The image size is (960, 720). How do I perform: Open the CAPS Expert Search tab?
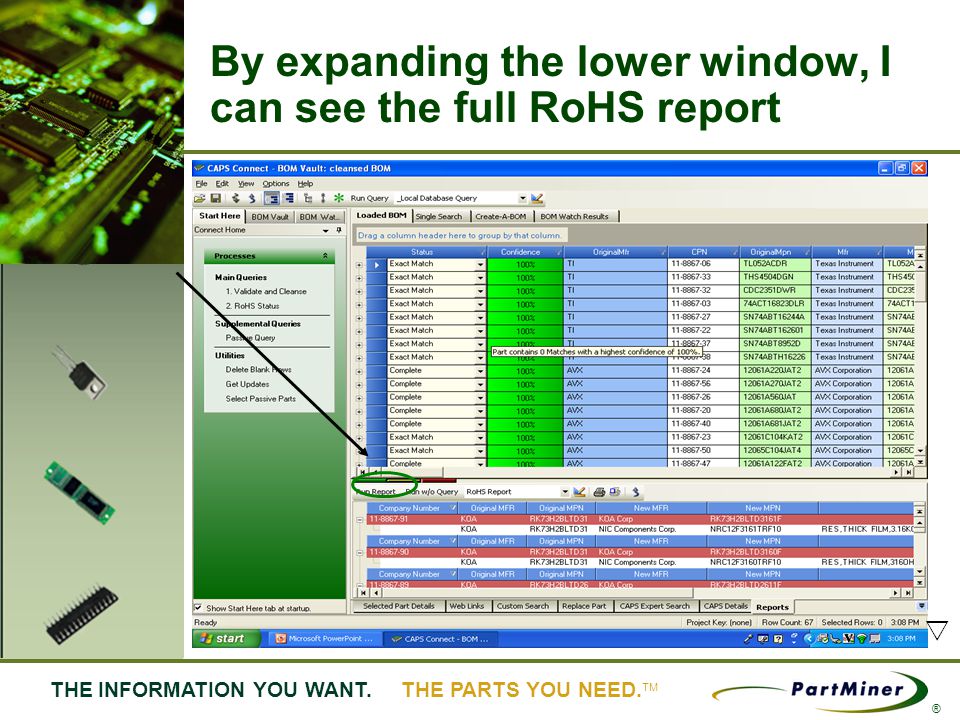pos(654,606)
